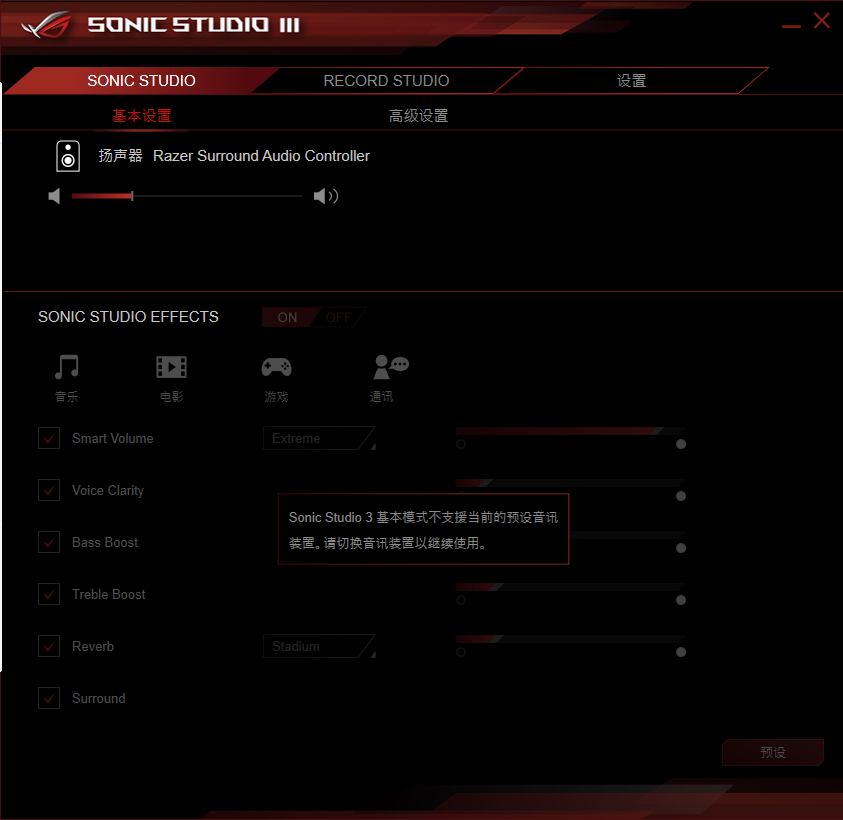Screen dimensions: 843x820
Task: Select the 基本设置 basic settings sub-tab
Action: pos(142,116)
